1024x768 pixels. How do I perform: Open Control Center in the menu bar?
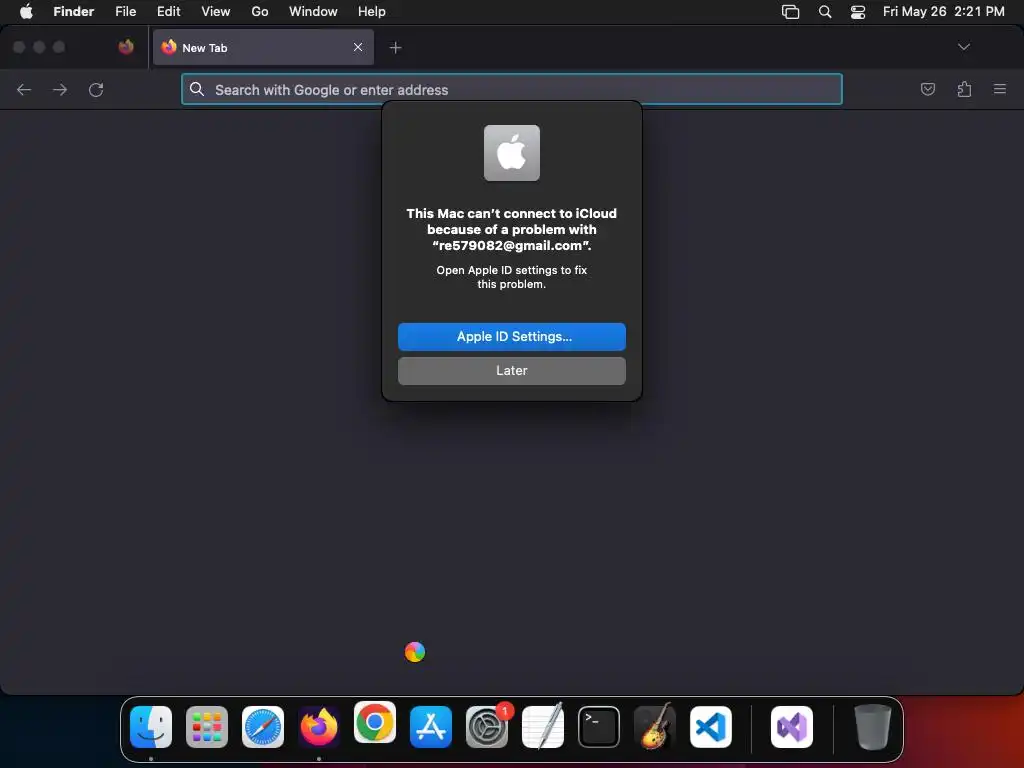tap(857, 11)
